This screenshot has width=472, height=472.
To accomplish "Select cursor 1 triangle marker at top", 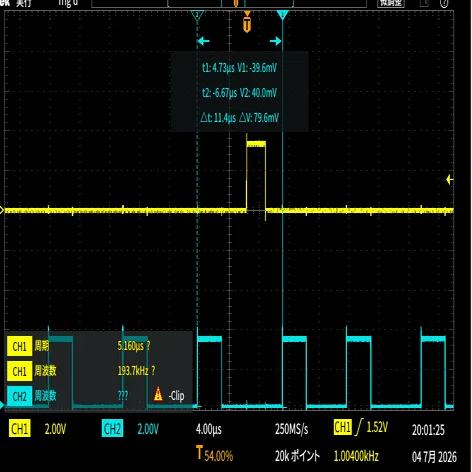I will [x=282, y=15].
